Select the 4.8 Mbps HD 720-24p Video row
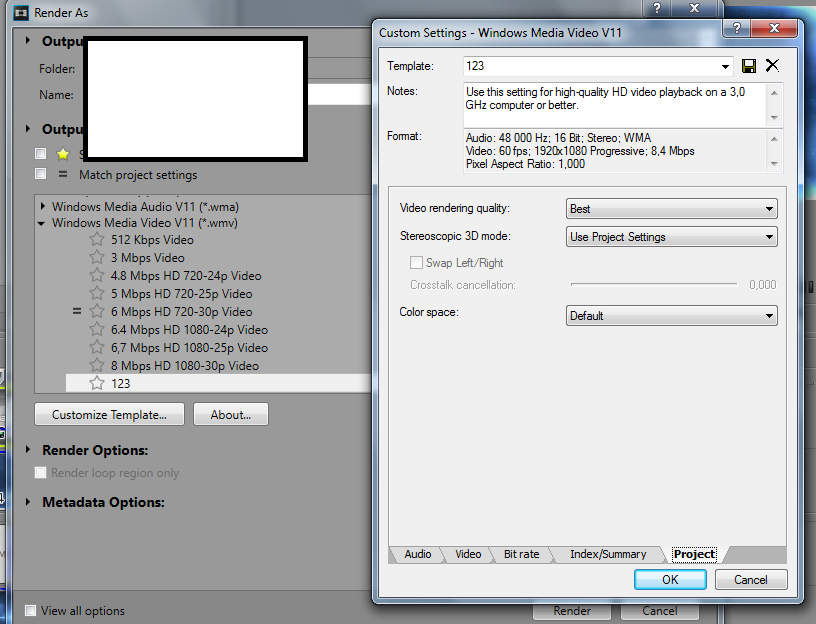 (186, 275)
